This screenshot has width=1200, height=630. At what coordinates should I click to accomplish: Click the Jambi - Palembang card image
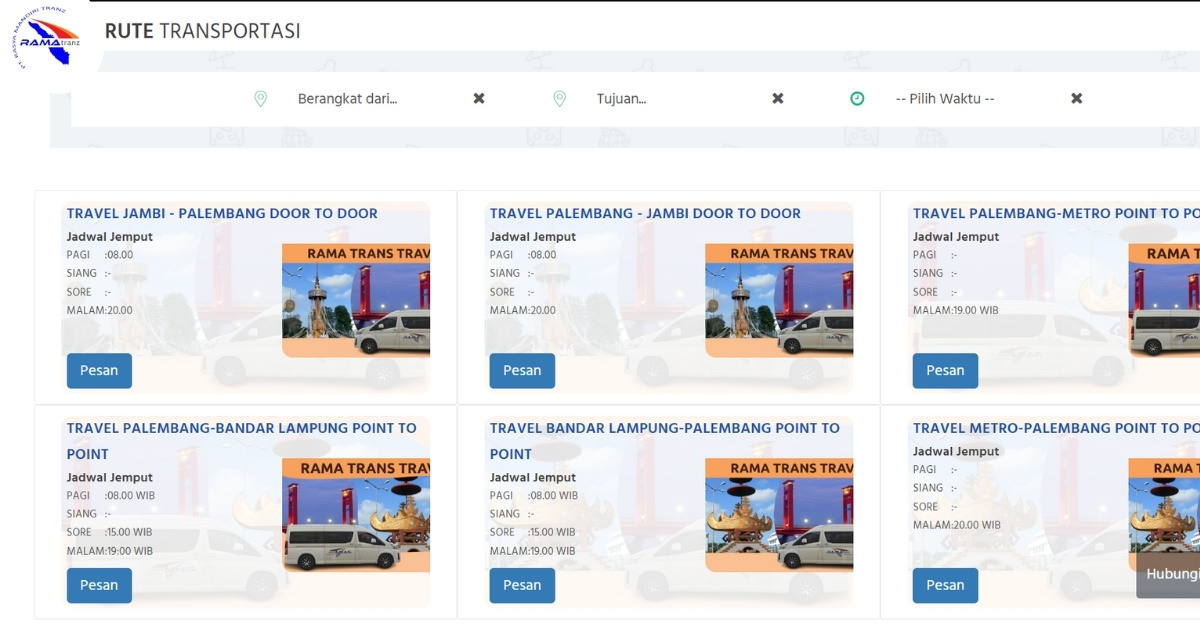pyautogui.click(x=356, y=300)
